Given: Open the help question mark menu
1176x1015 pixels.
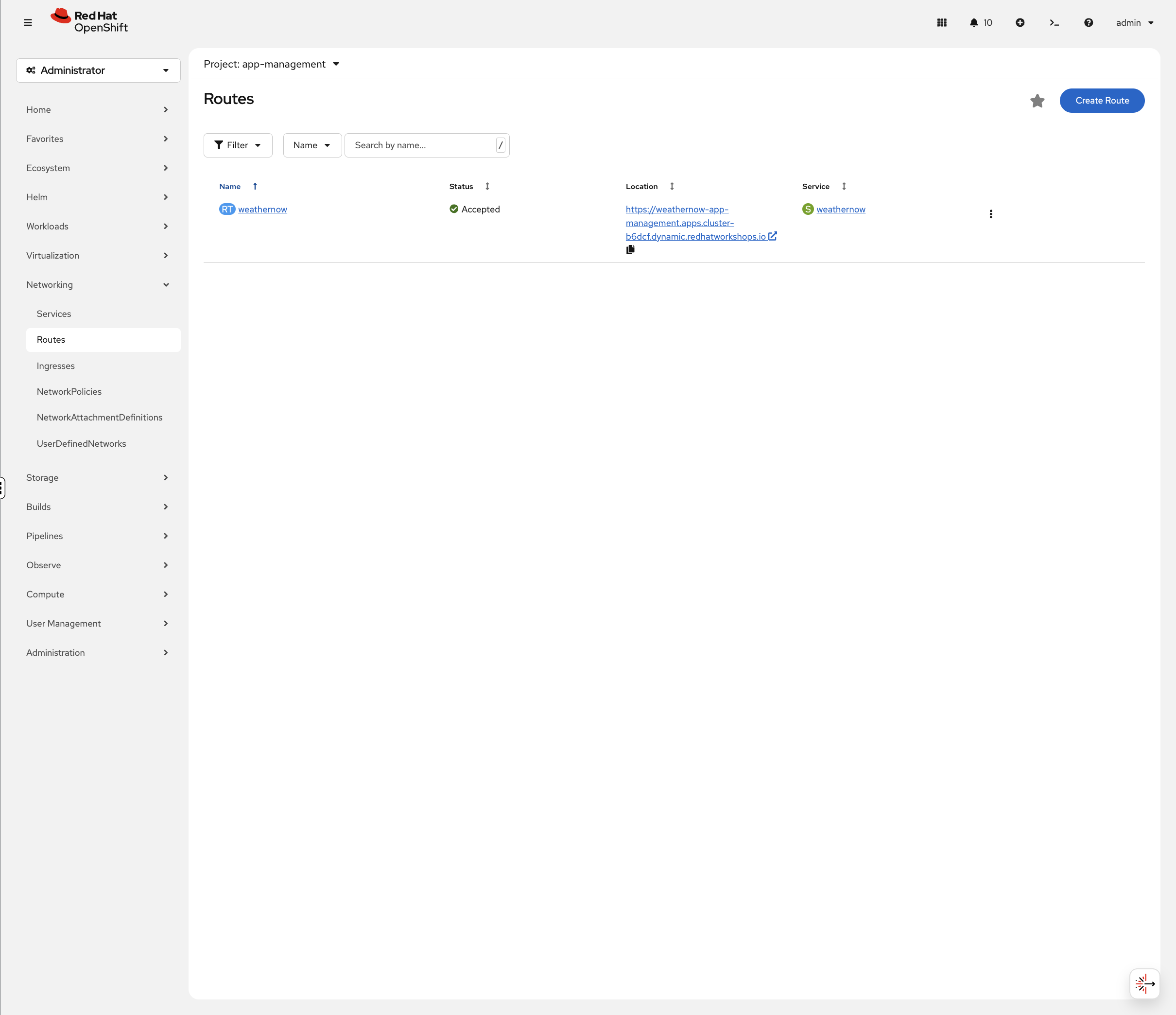Looking at the screenshot, I should 1088,23.
